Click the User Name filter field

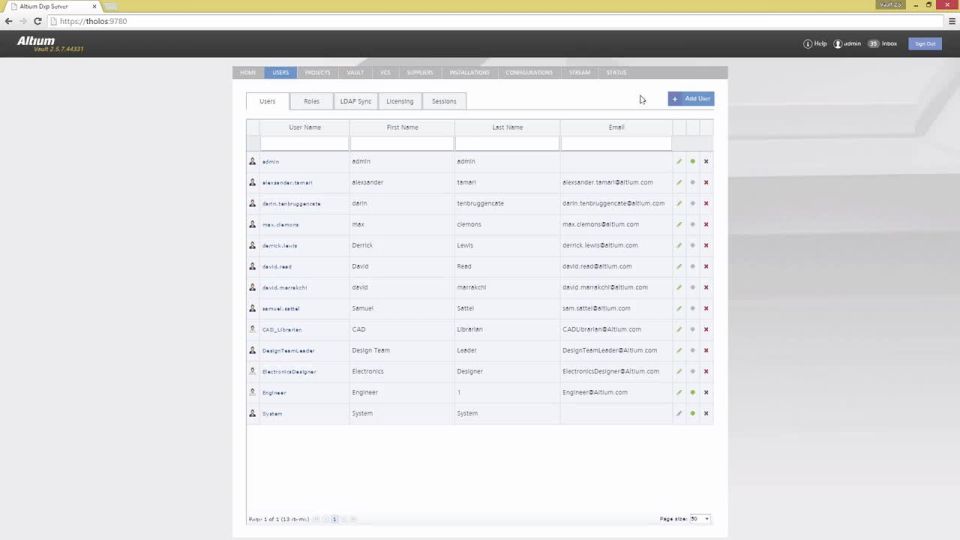click(x=304, y=143)
